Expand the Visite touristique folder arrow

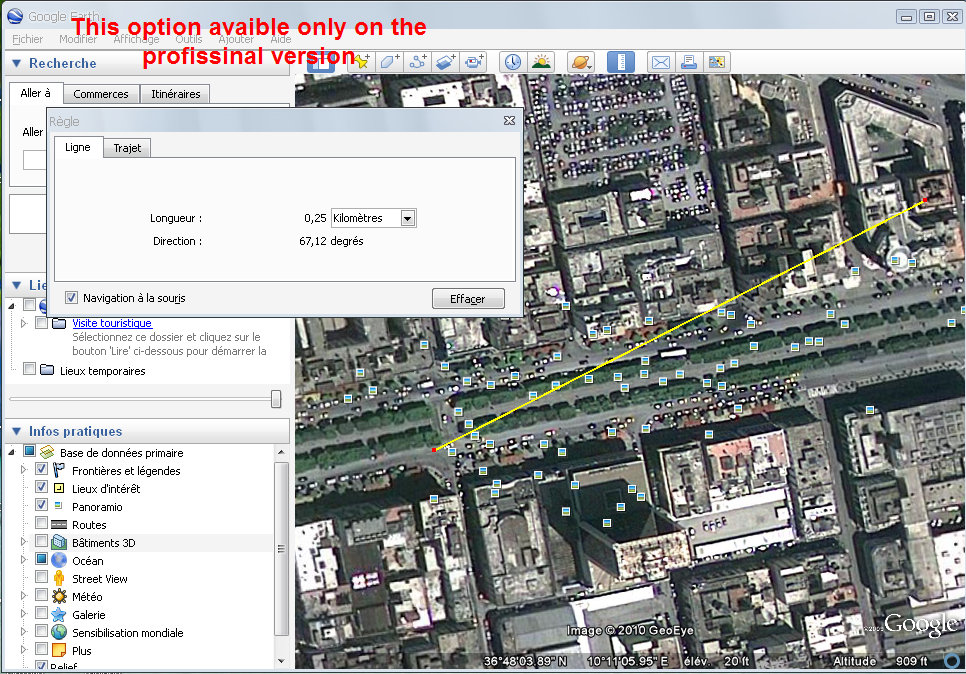(x=24, y=323)
